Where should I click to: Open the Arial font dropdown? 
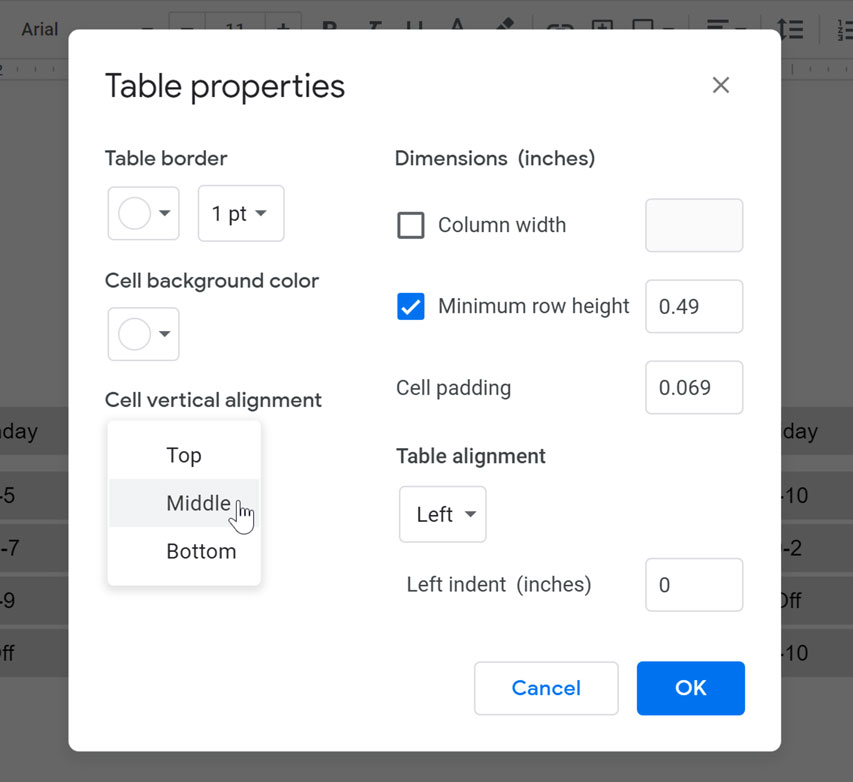60,29
